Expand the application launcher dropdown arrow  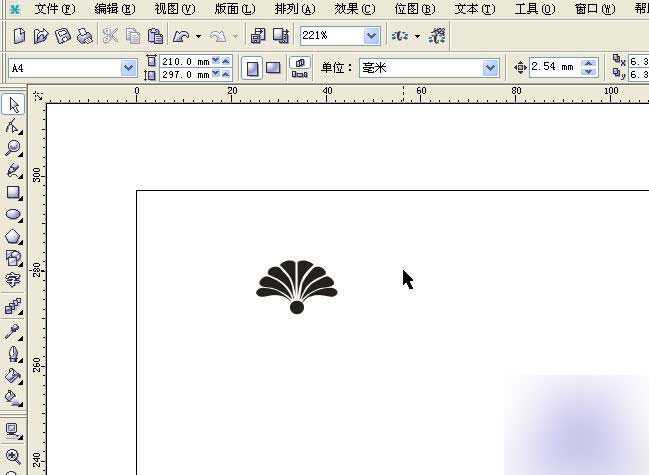point(417,37)
